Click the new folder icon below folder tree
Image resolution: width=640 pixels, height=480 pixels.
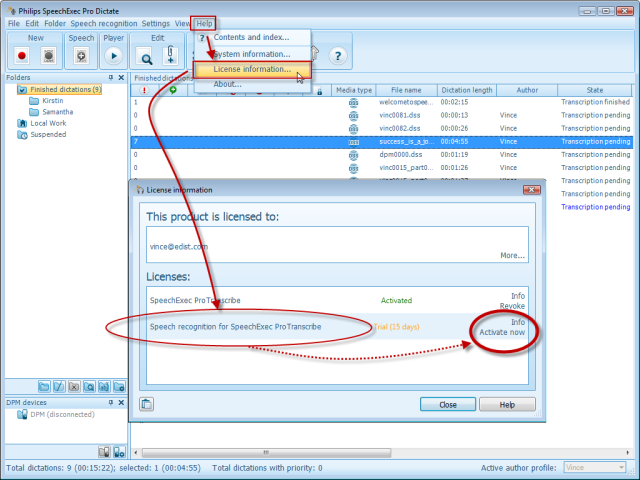click(x=44, y=386)
